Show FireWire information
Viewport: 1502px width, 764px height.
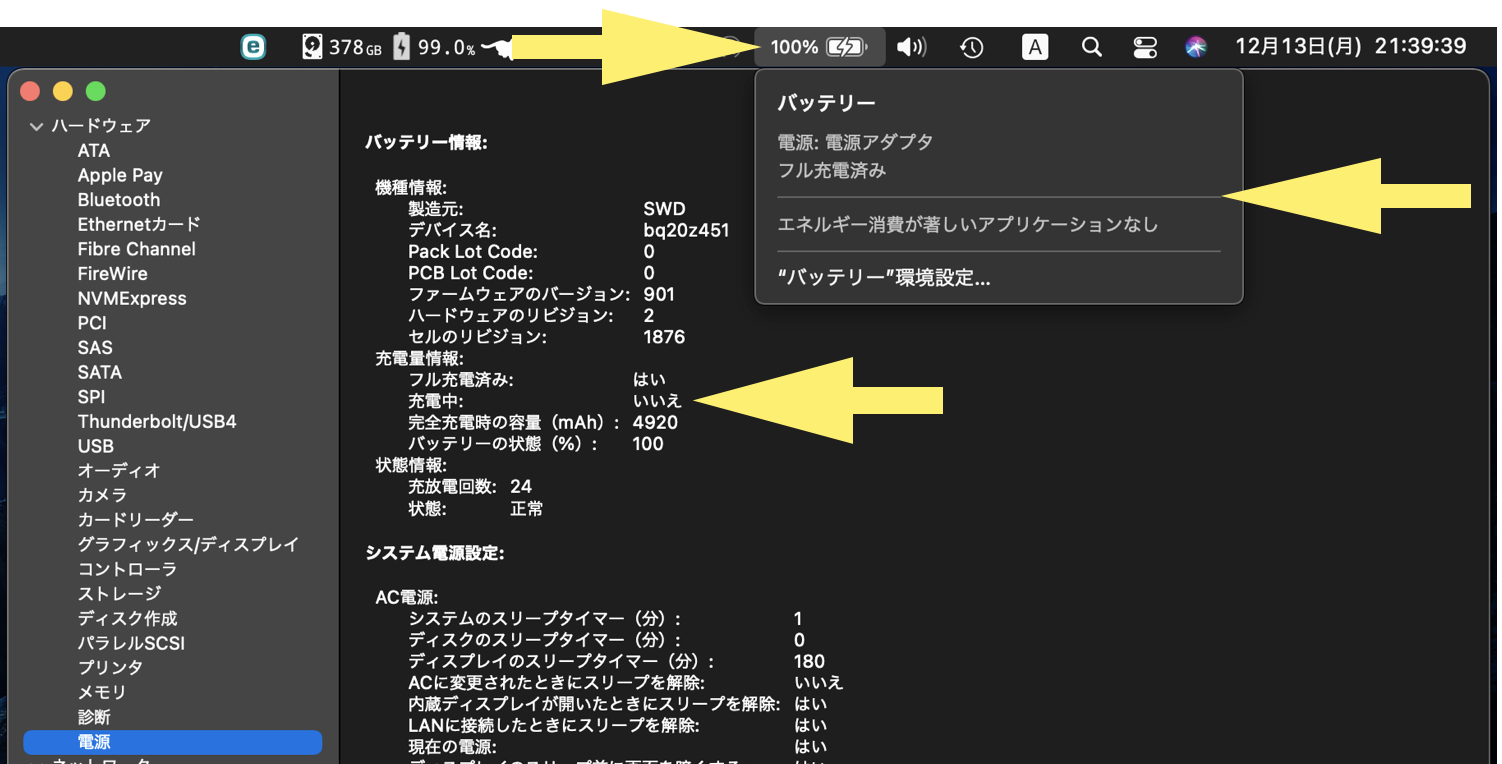[x=113, y=274]
